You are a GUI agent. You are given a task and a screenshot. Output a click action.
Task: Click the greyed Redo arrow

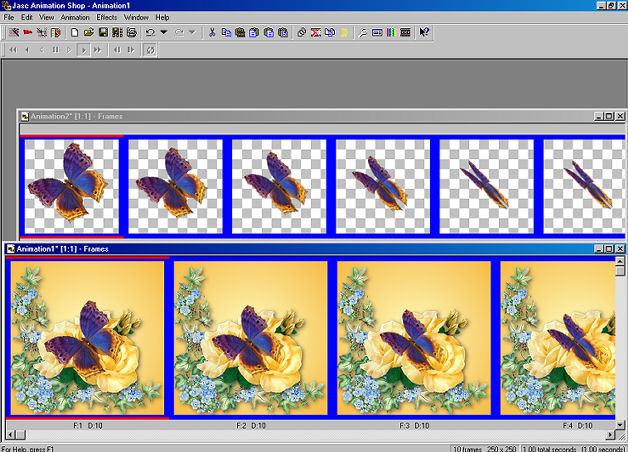point(179,32)
